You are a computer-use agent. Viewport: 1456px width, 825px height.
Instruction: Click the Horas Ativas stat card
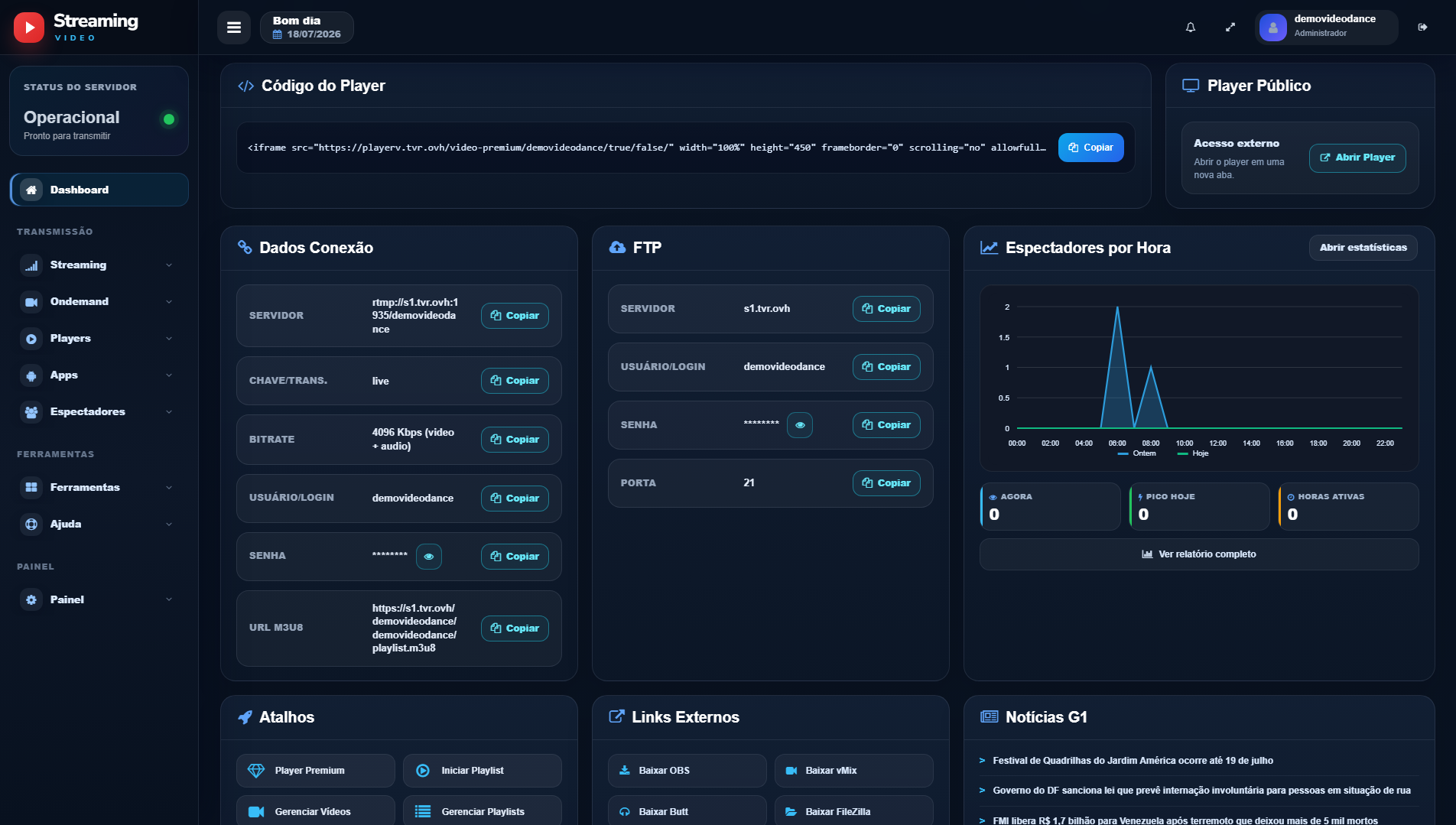pos(1348,506)
